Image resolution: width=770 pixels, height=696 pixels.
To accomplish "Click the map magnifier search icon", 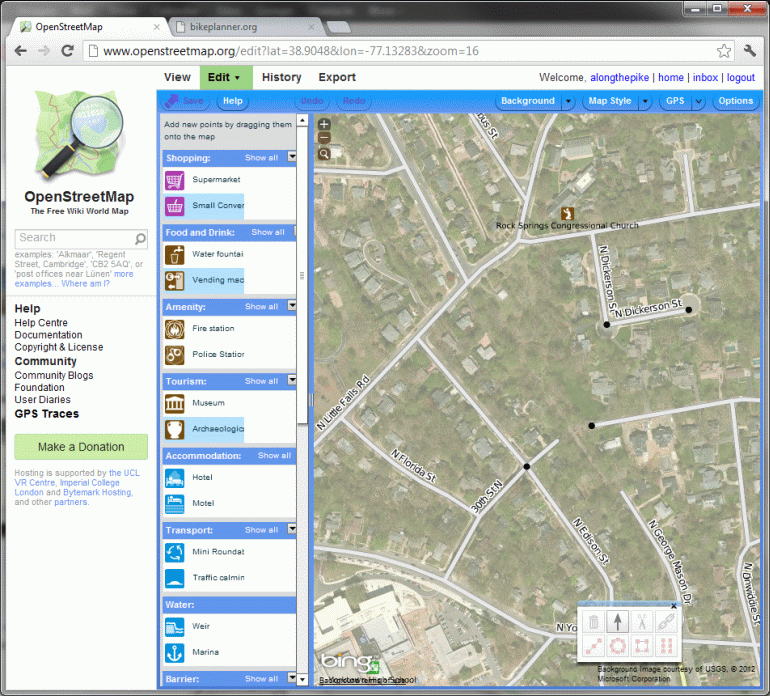I will click(x=324, y=154).
